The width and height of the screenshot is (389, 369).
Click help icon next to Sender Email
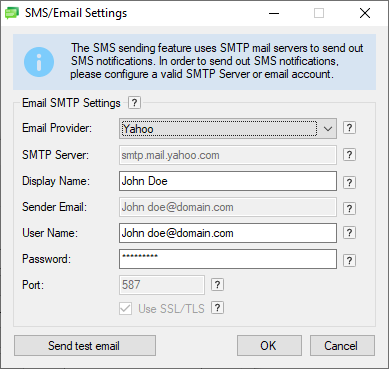point(349,208)
